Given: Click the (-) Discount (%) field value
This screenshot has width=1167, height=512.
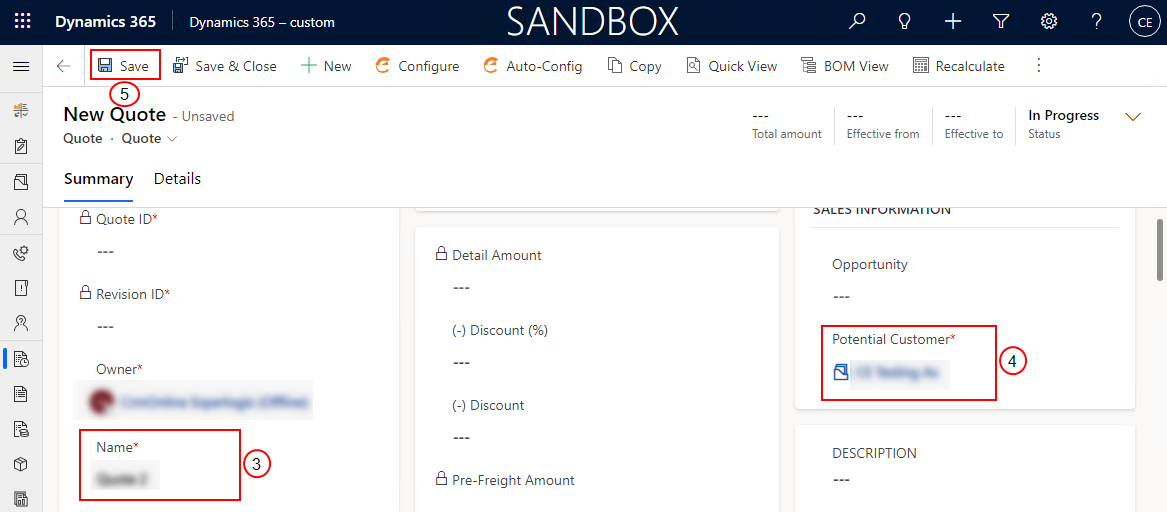Looking at the screenshot, I should point(461,362).
